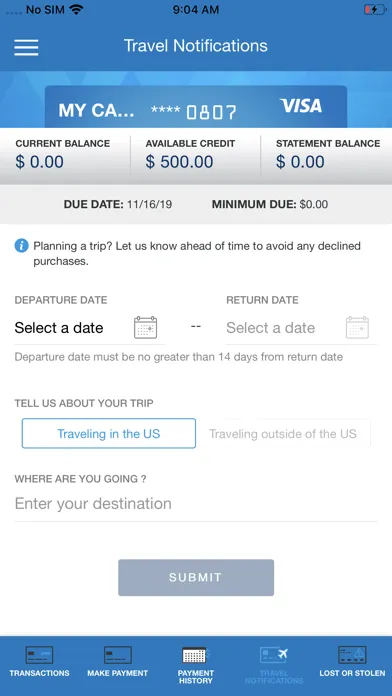392x696 pixels.
Task: Tap the battery status icon
Action: click(375, 9)
